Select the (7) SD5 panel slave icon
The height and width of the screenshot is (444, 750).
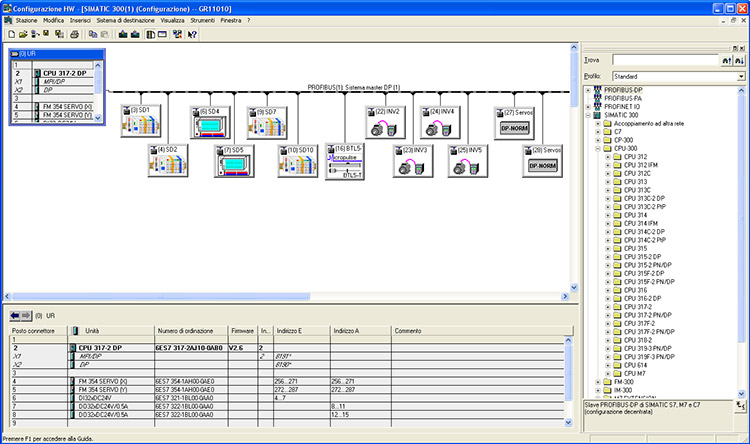tap(234, 161)
